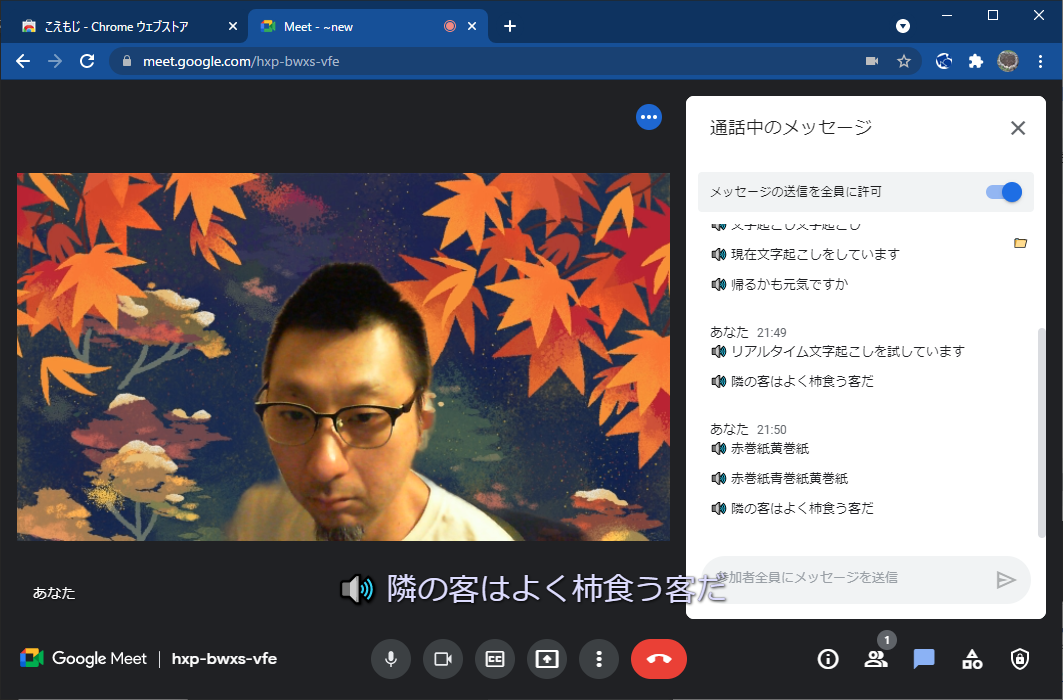This screenshot has height=700, width=1063.
Task: Close the 通話中のメッセージ panel
Action: click(1018, 128)
